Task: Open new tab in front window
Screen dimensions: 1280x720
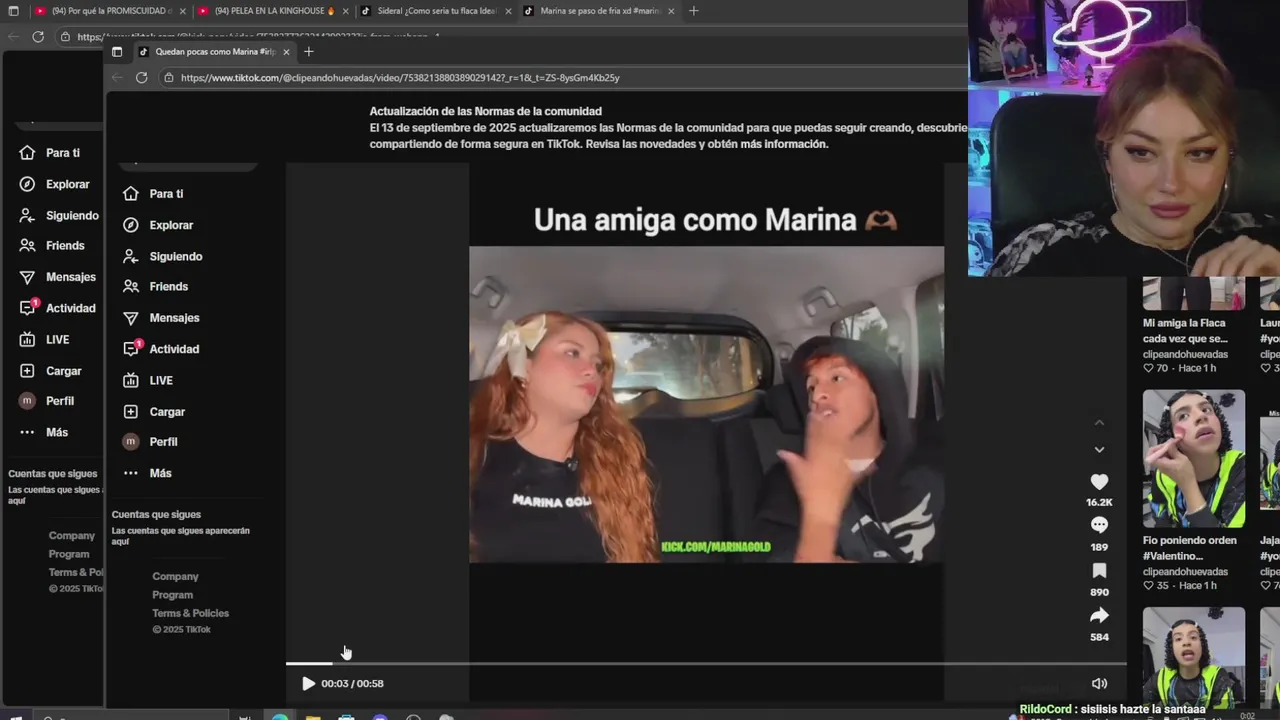Action: click(x=308, y=52)
